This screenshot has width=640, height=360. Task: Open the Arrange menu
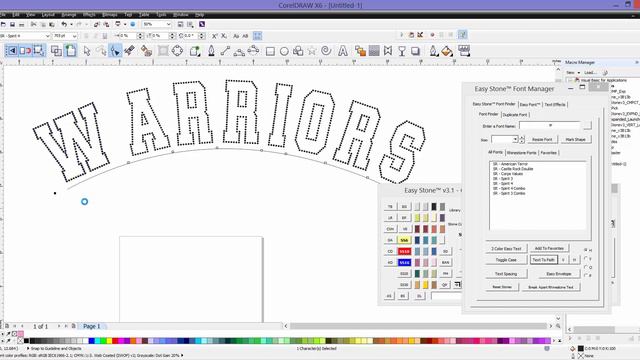point(69,15)
